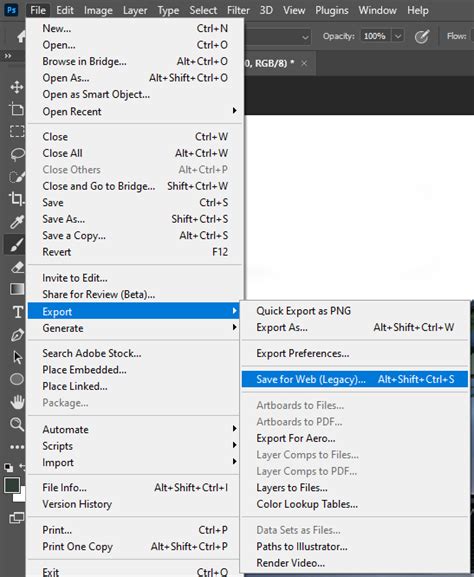Open the Window menu
The image size is (474, 577).
point(378,10)
